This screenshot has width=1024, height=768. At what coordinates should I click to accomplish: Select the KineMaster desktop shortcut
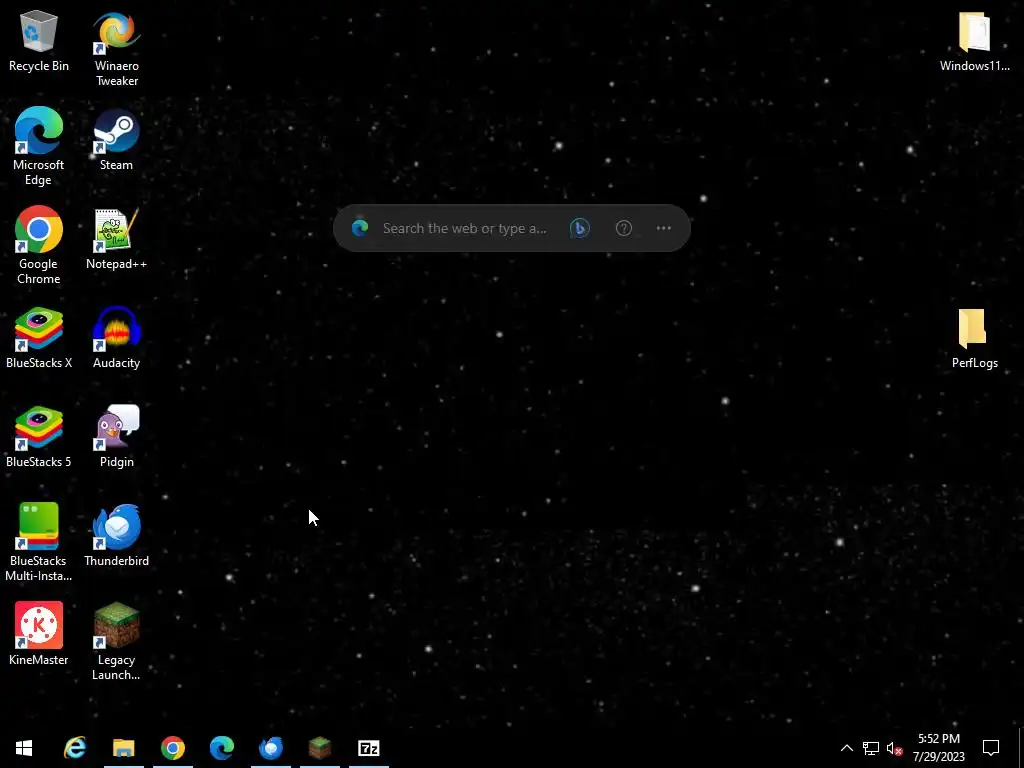tap(39, 634)
